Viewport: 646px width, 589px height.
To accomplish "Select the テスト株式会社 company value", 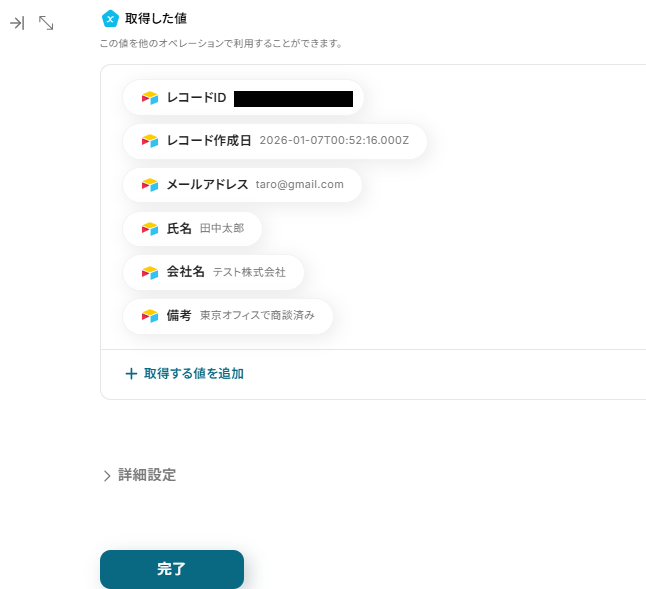I will (x=249, y=272).
